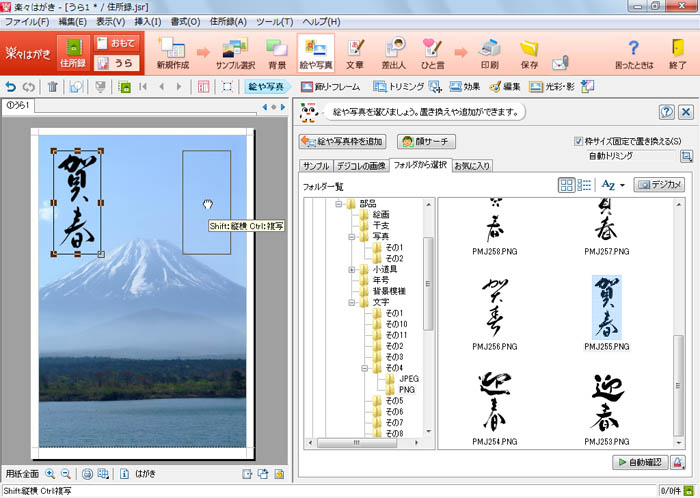The image size is (700, 498).
Task: Open the 背景 (background) step
Action: click(277, 52)
